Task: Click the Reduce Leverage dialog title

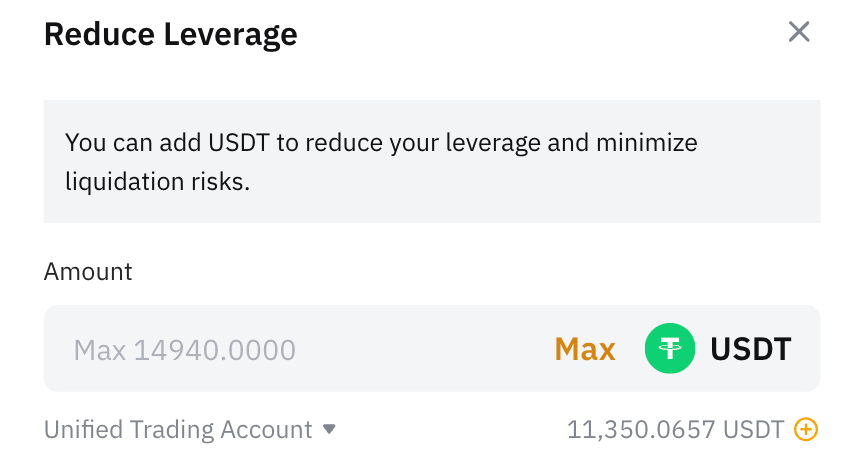Action: tap(171, 35)
